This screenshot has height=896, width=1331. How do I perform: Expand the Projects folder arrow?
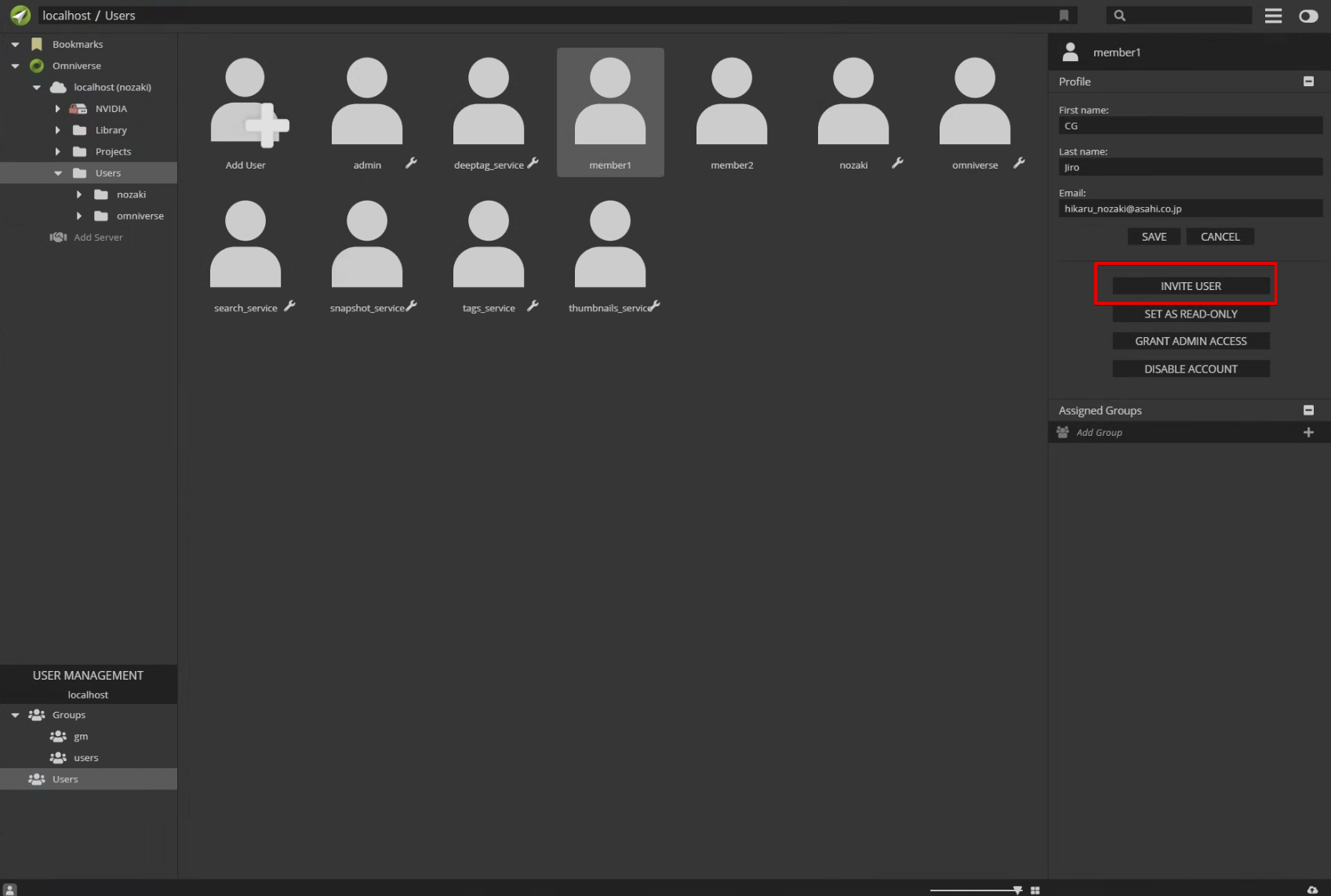click(57, 152)
